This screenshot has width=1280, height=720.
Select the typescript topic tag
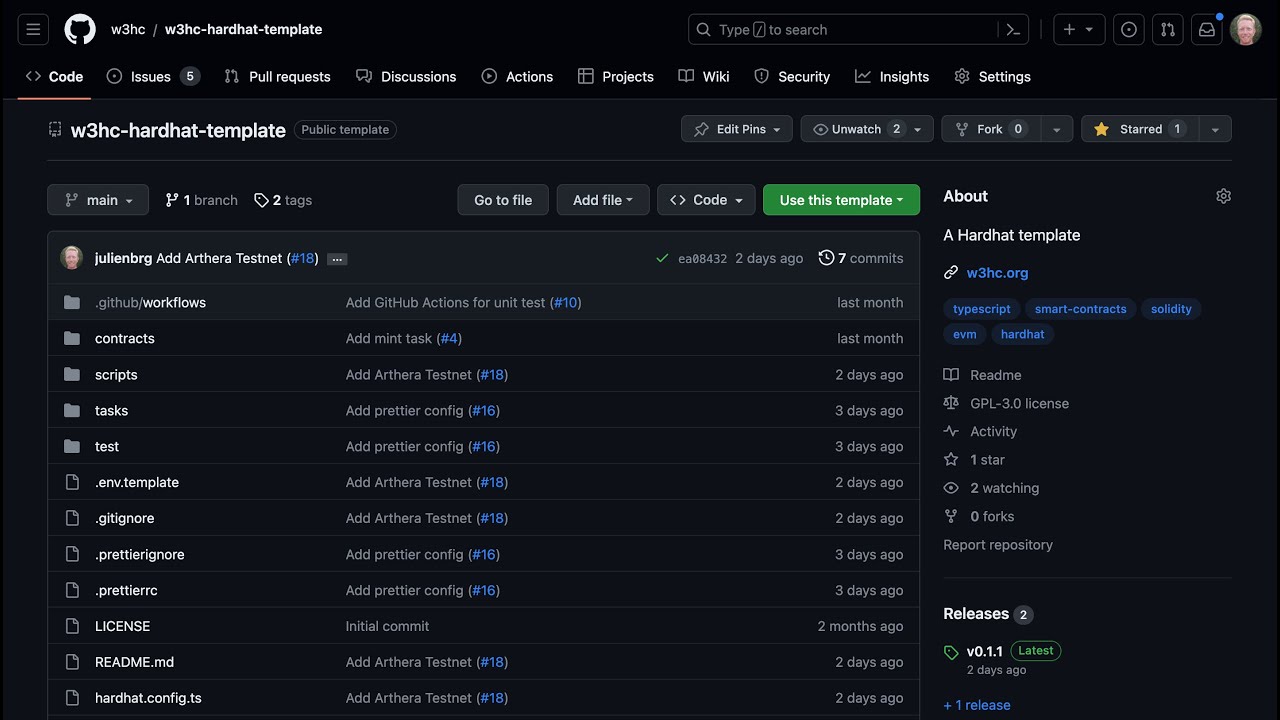[981, 309]
